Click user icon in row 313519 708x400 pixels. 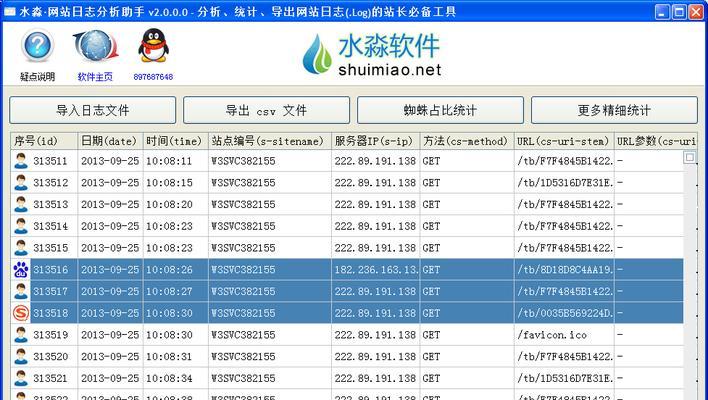[x=21, y=335]
